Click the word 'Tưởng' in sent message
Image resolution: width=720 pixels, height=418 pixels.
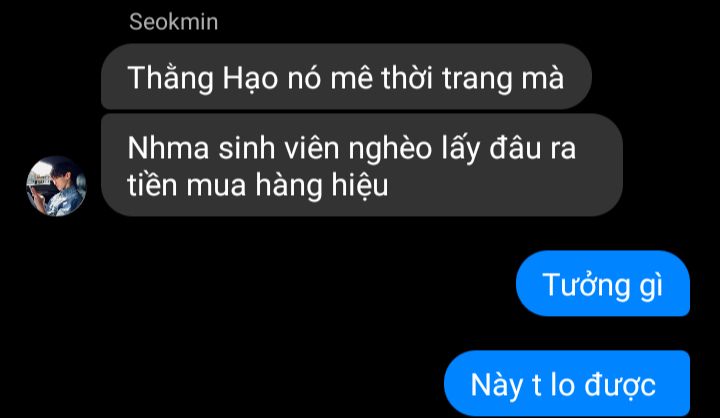[586, 285]
